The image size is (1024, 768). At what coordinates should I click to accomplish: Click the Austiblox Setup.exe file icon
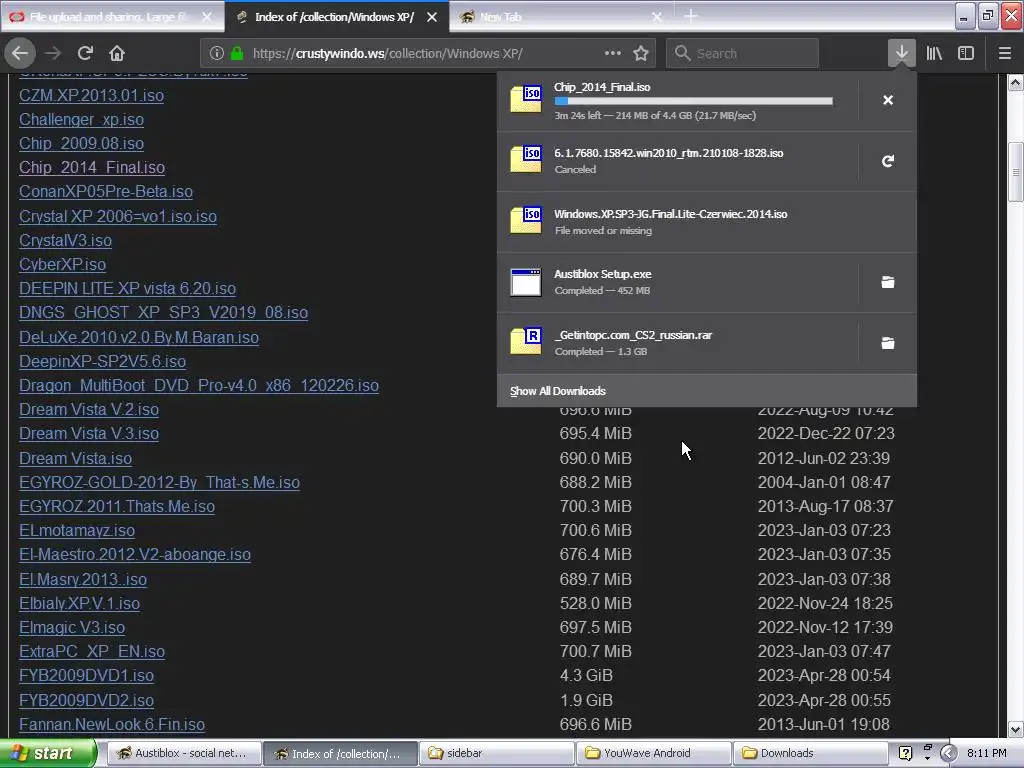526,282
